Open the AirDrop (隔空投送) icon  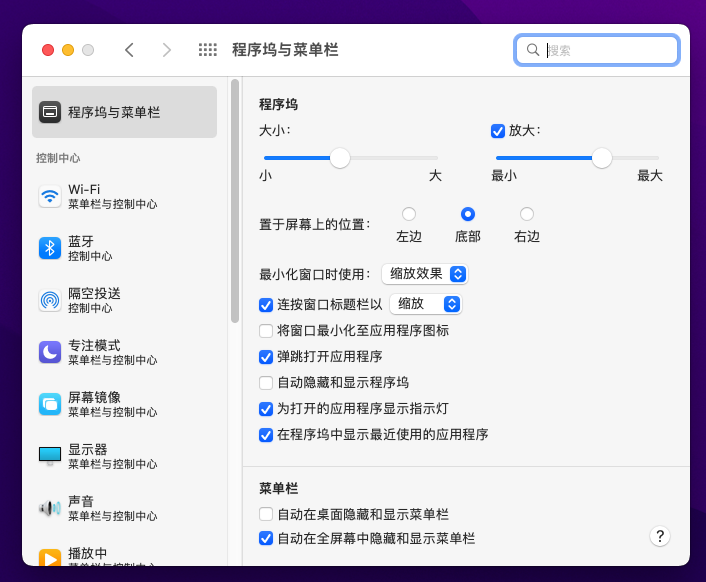tap(50, 300)
